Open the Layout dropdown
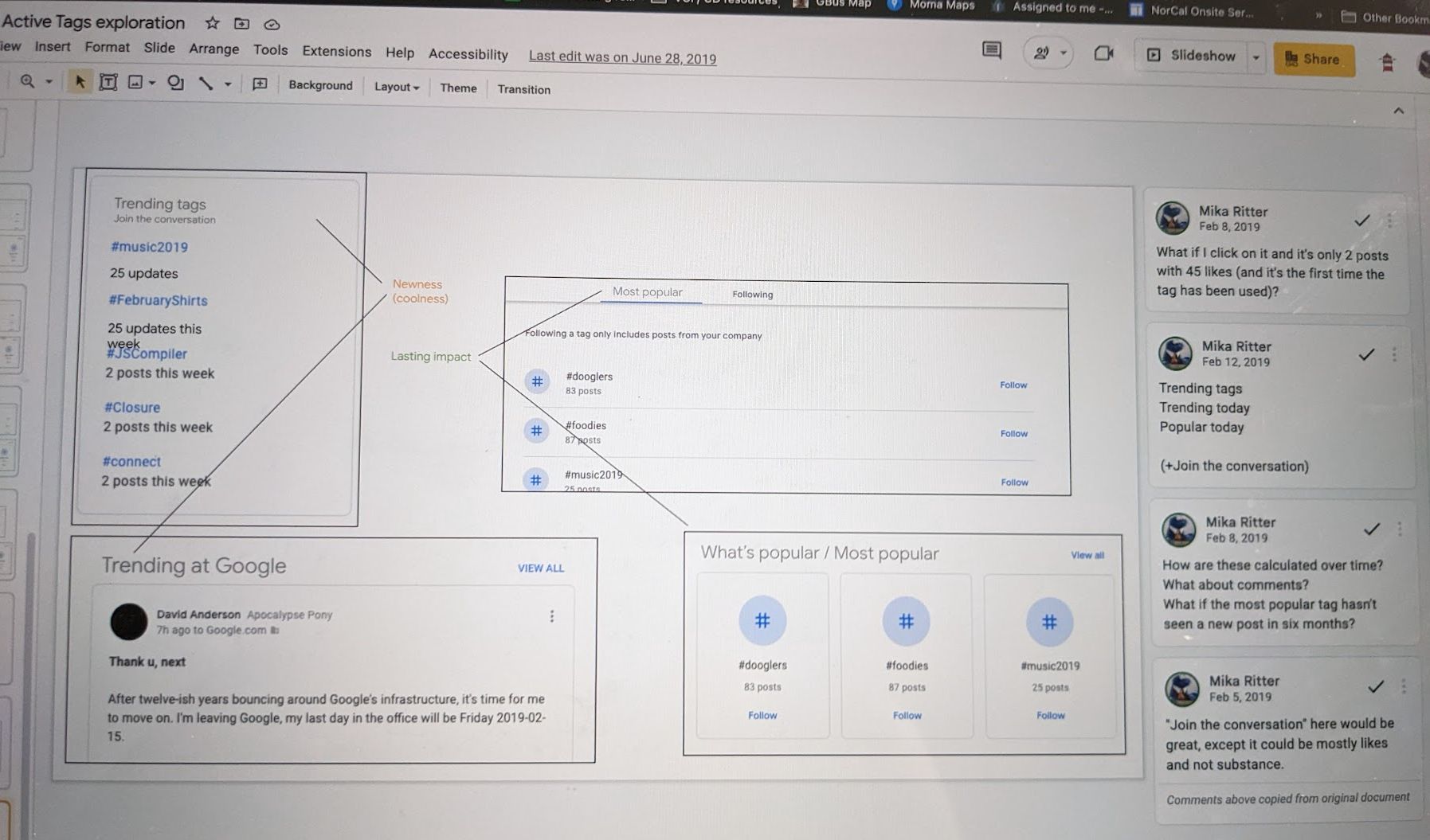 click(x=397, y=87)
